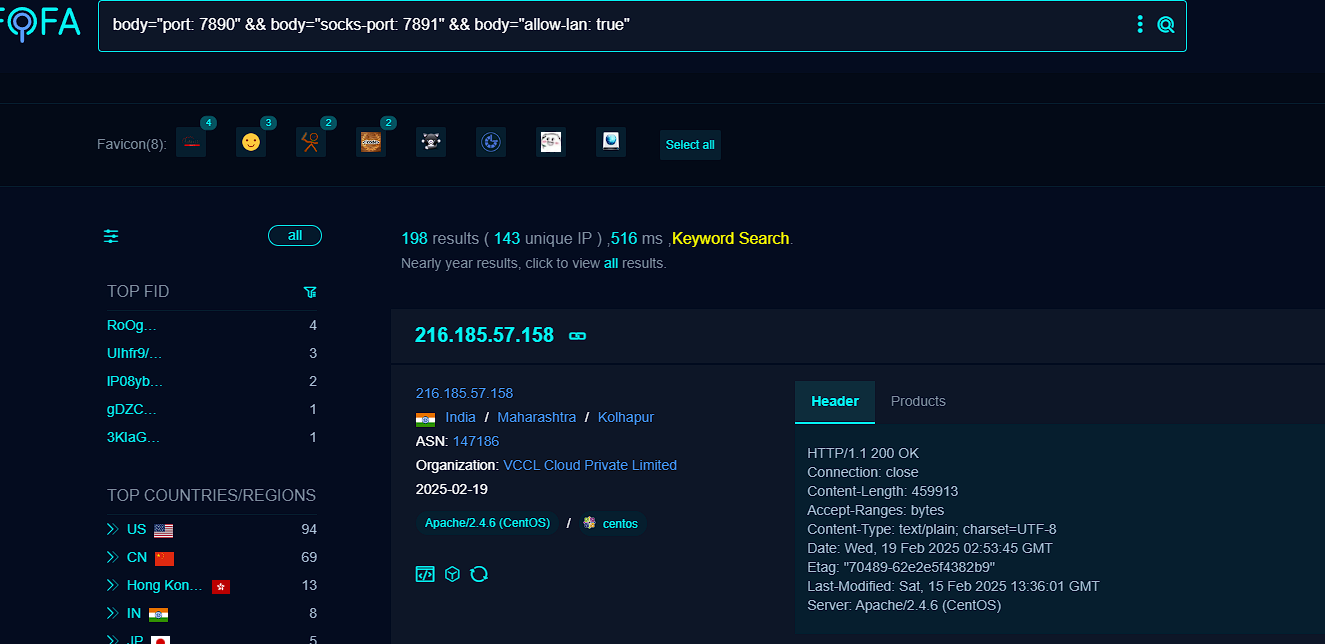Click the search magnifier icon in query bar
Viewport: 1325px width, 644px height.
point(1165,25)
